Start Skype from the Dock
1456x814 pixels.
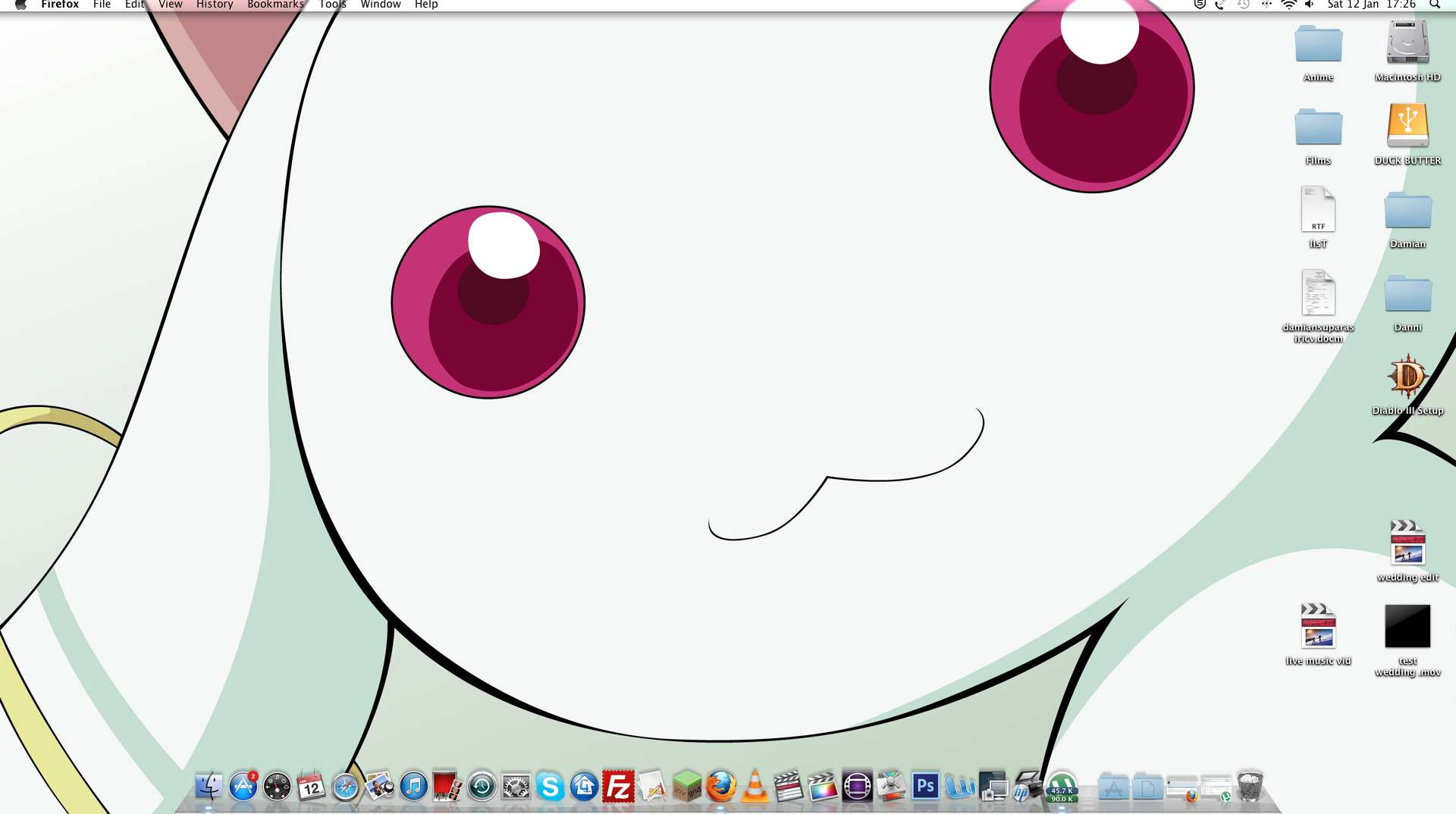[551, 787]
